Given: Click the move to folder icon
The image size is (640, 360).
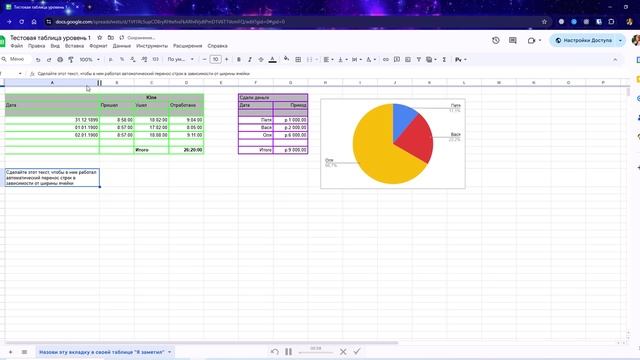Looking at the screenshot, I should pos(111,38).
